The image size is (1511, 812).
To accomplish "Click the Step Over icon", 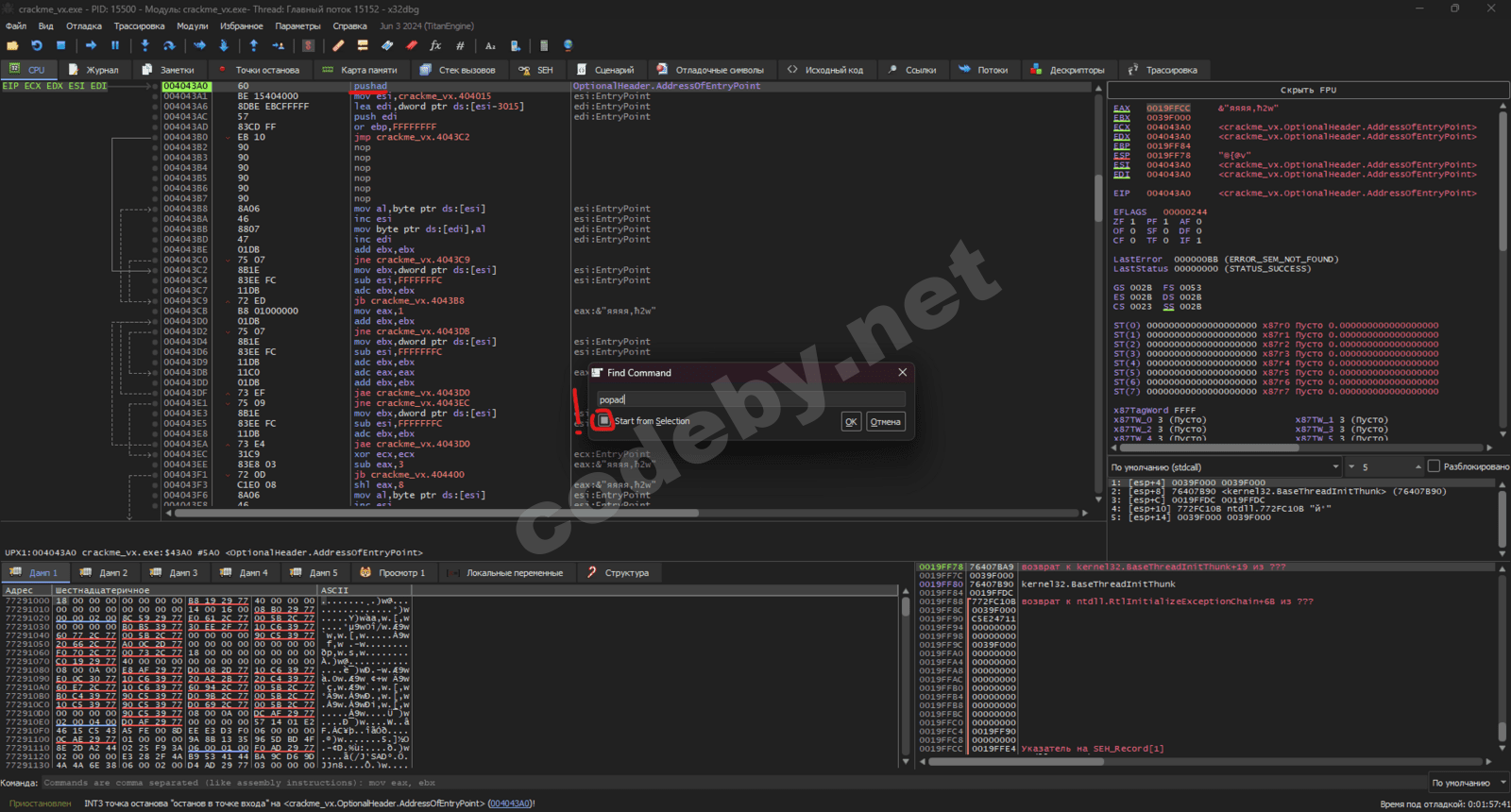I will [169, 45].
